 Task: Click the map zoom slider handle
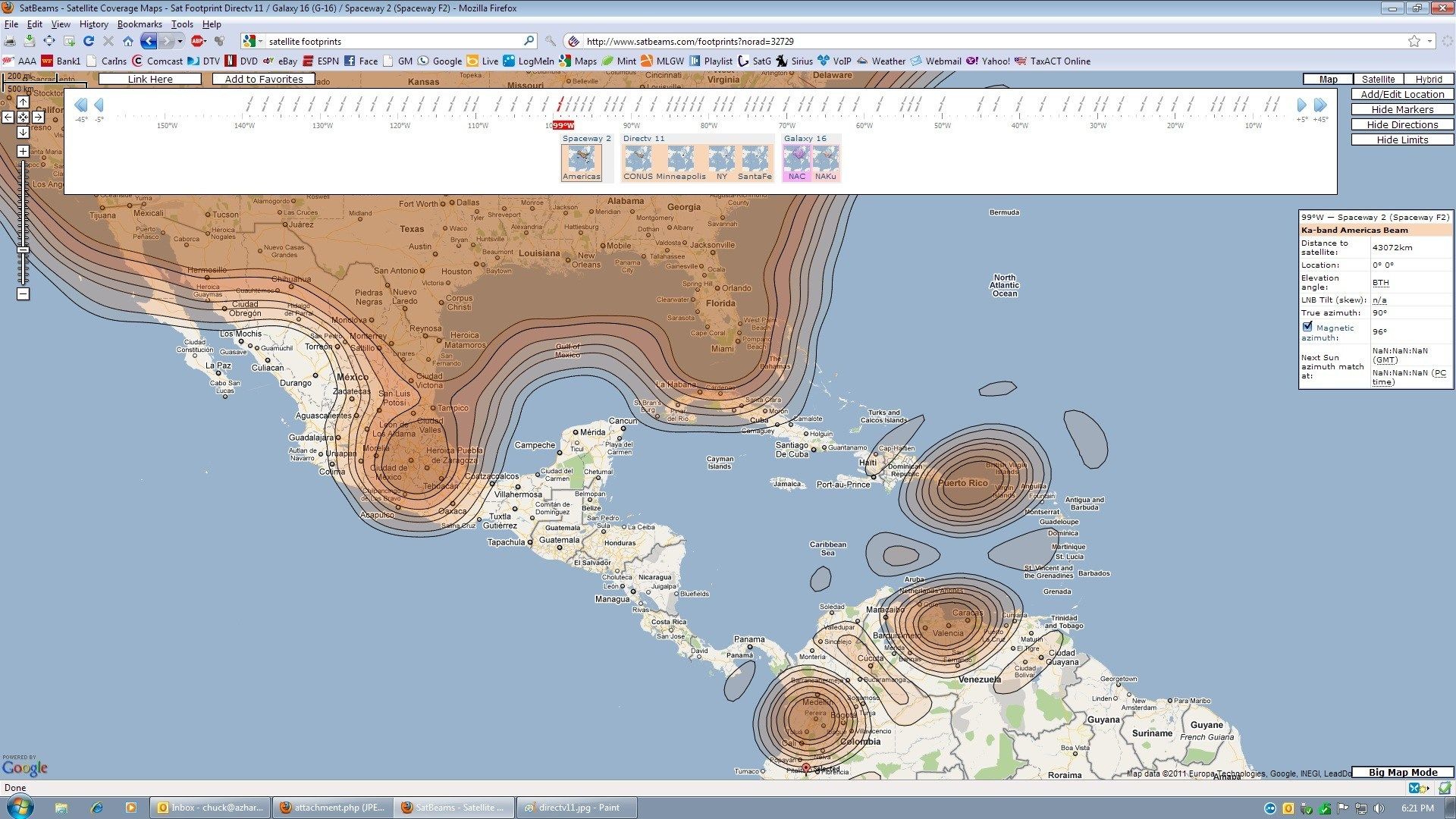pos(23,249)
